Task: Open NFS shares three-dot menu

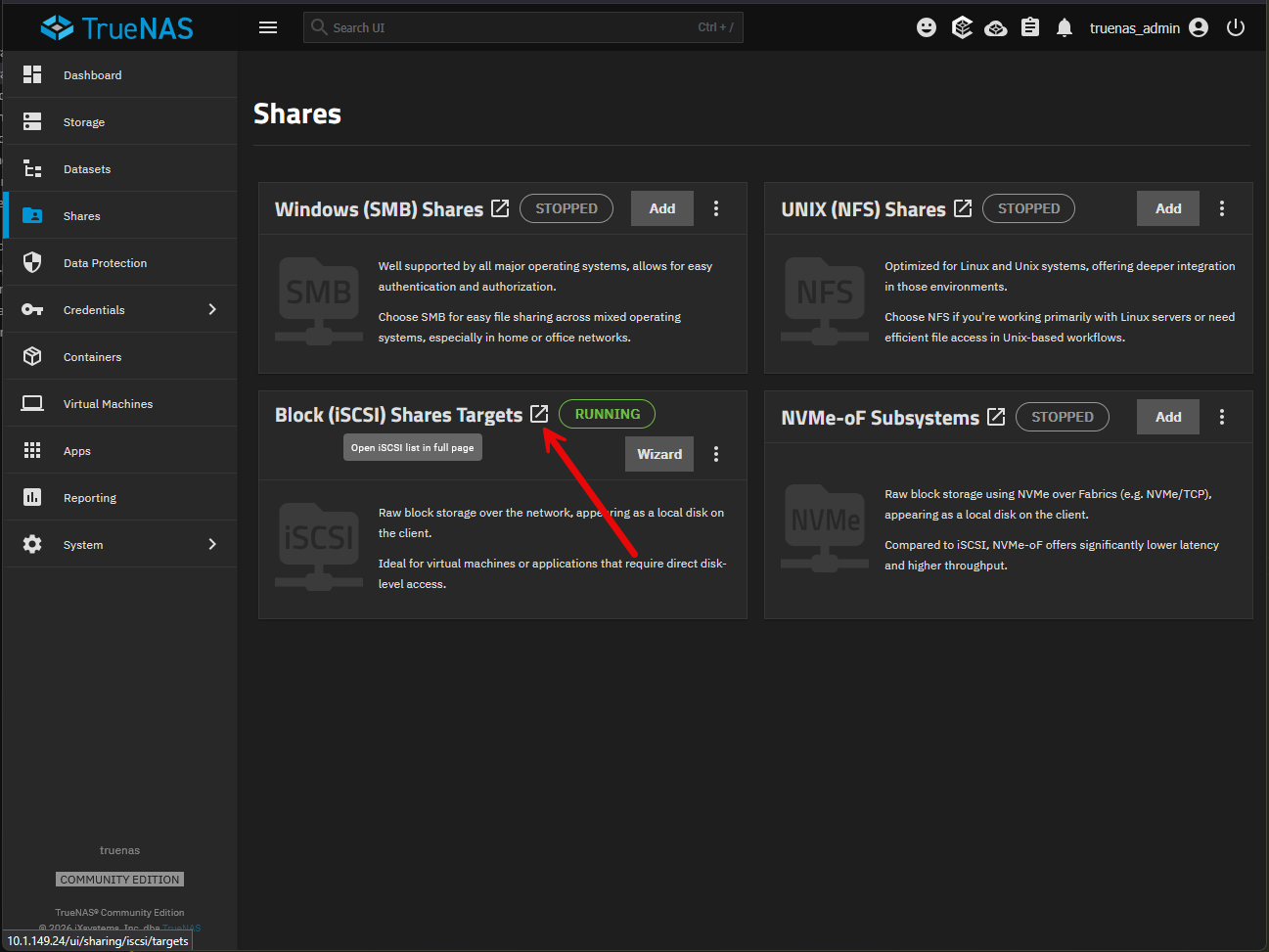Action: pos(1222,208)
